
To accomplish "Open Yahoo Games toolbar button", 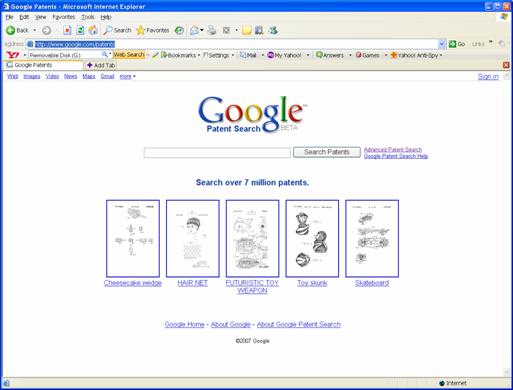I will click(367, 55).
